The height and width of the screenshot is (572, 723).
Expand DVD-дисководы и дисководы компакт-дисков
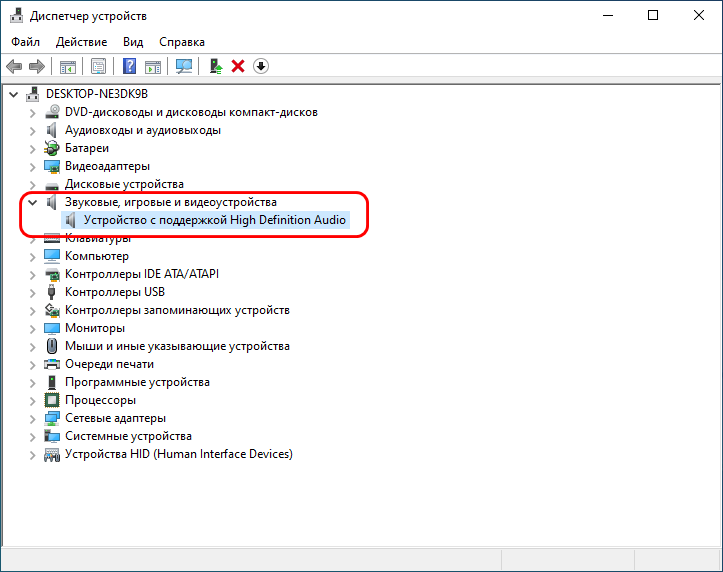32,113
